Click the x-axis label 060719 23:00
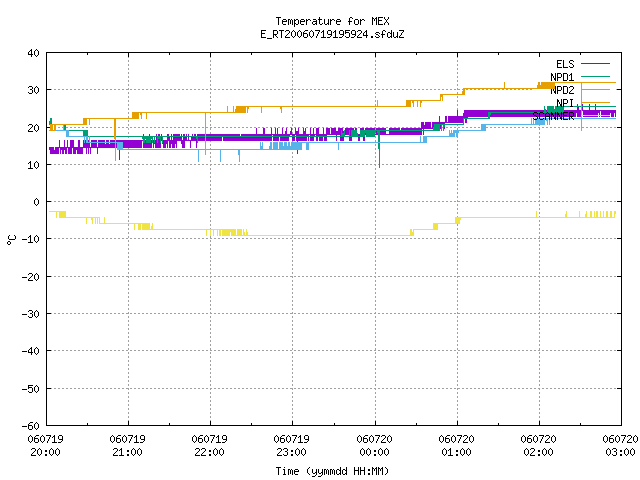The width and height of the screenshot is (640, 480). (x=291, y=445)
